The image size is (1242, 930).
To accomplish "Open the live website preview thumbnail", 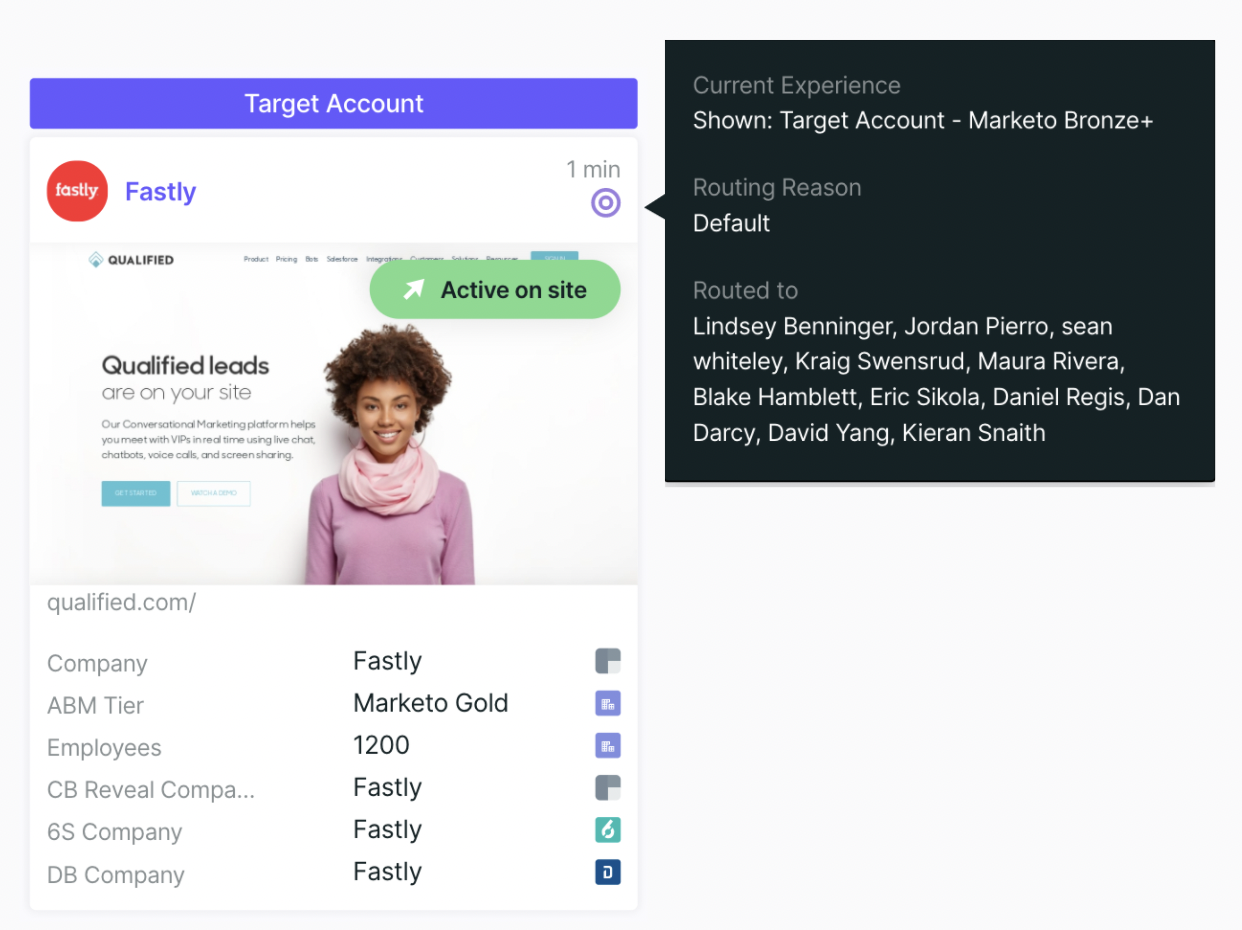I will coord(333,413).
